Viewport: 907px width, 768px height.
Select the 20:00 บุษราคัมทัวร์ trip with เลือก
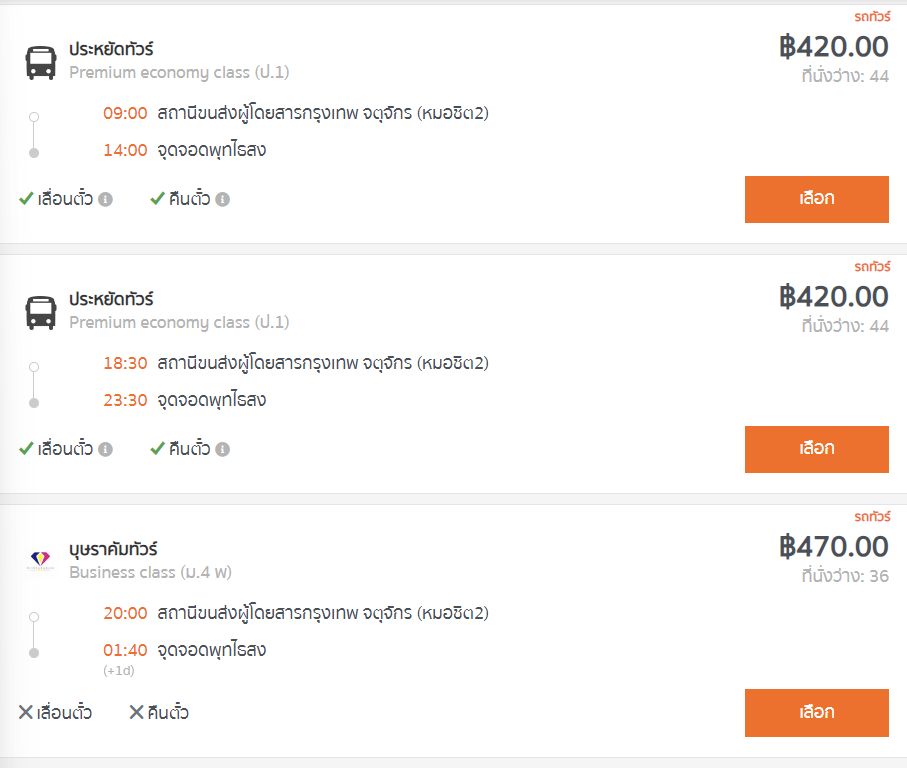(x=816, y=712)
